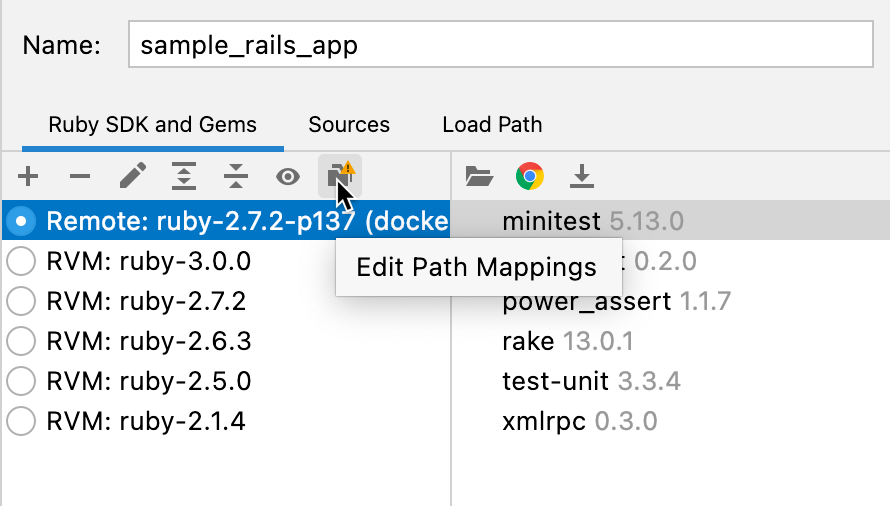The height and width of the screenshot is (506, 890).
Task: Choose RVM: ruby-2.6.3 radio button
Action: (22, 341)
